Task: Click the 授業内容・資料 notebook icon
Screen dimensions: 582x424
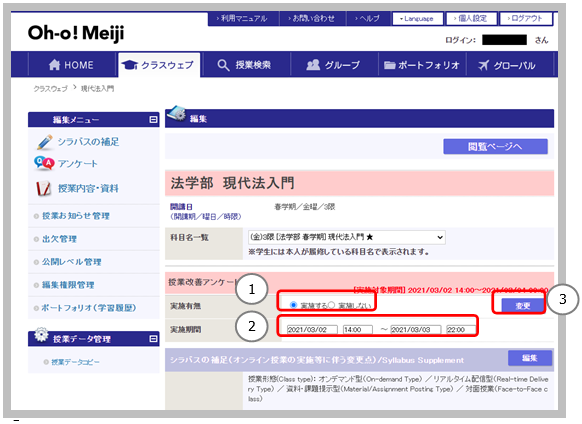Action: pos(43,188)
